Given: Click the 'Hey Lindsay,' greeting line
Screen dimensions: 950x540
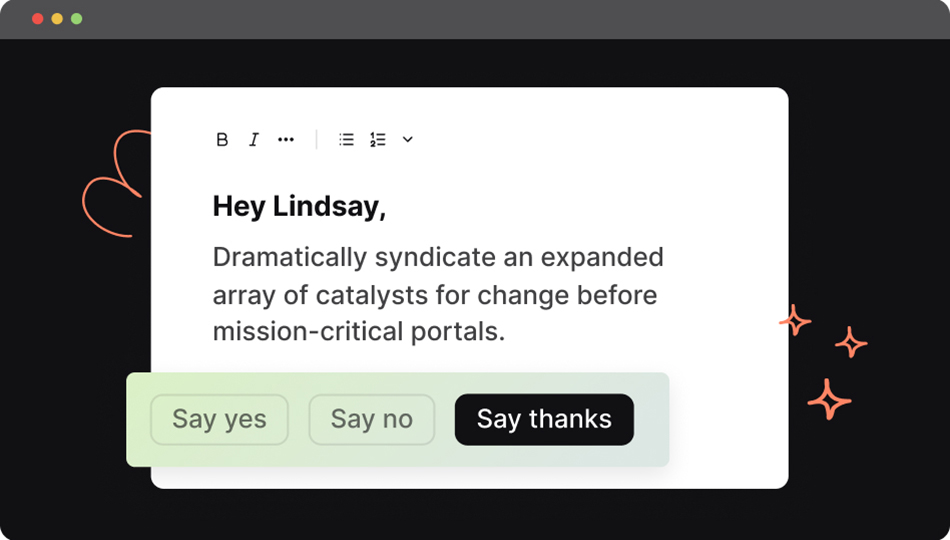Looking at the screenshot, I should pos(299,207).
